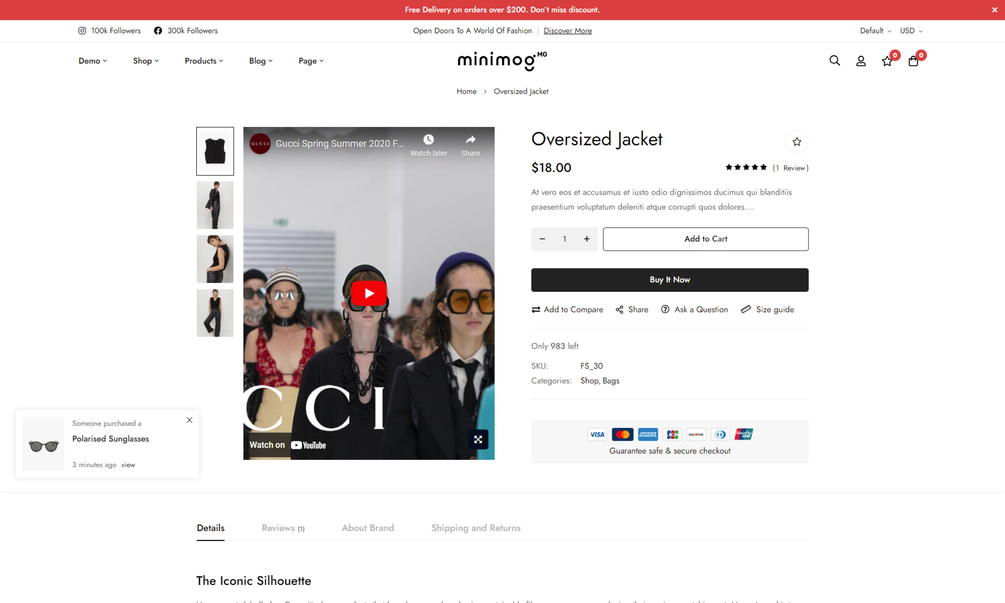Open the shopping bag cart icon

click(913, 61)
